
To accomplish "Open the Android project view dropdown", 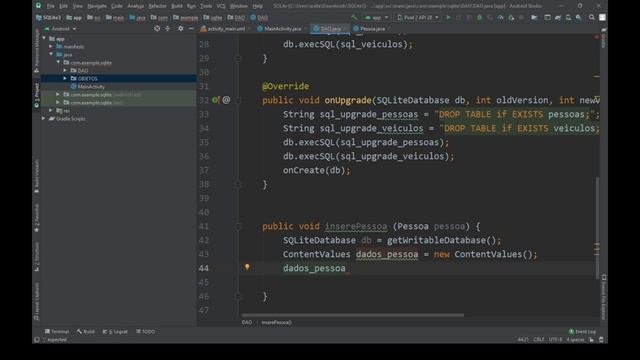I will click(x=60, y=29).
